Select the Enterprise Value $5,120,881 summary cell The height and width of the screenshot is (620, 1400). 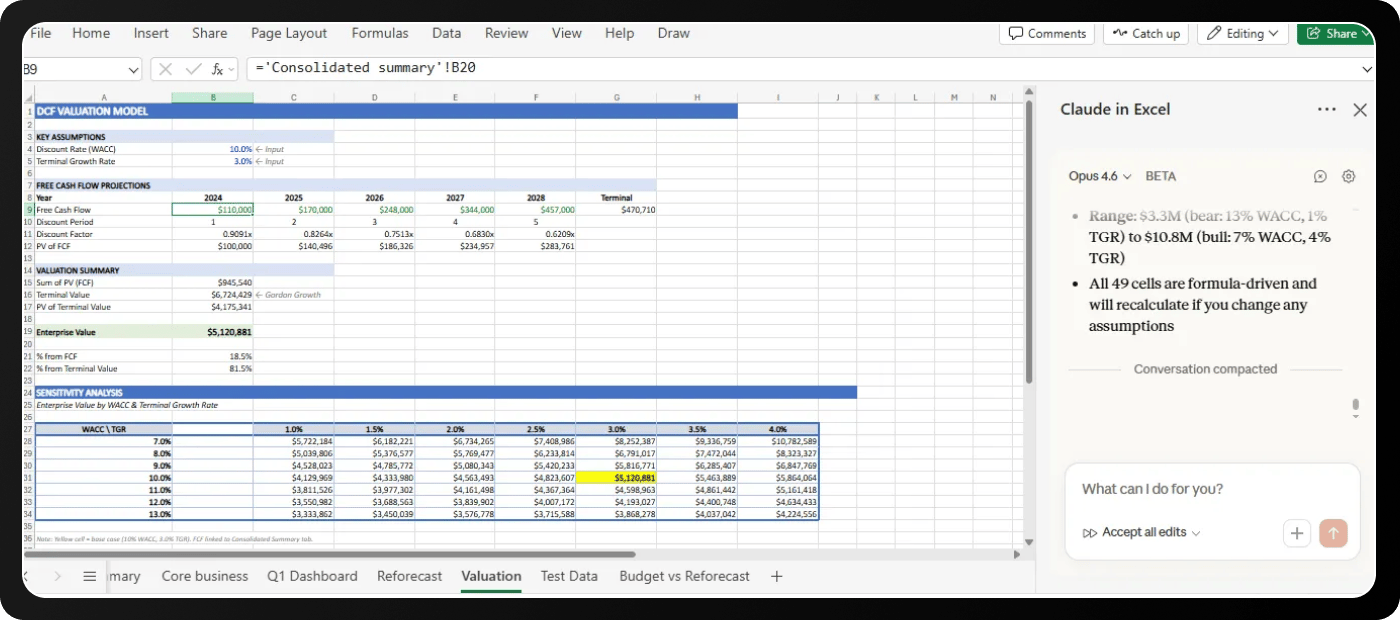coord(212,331)
